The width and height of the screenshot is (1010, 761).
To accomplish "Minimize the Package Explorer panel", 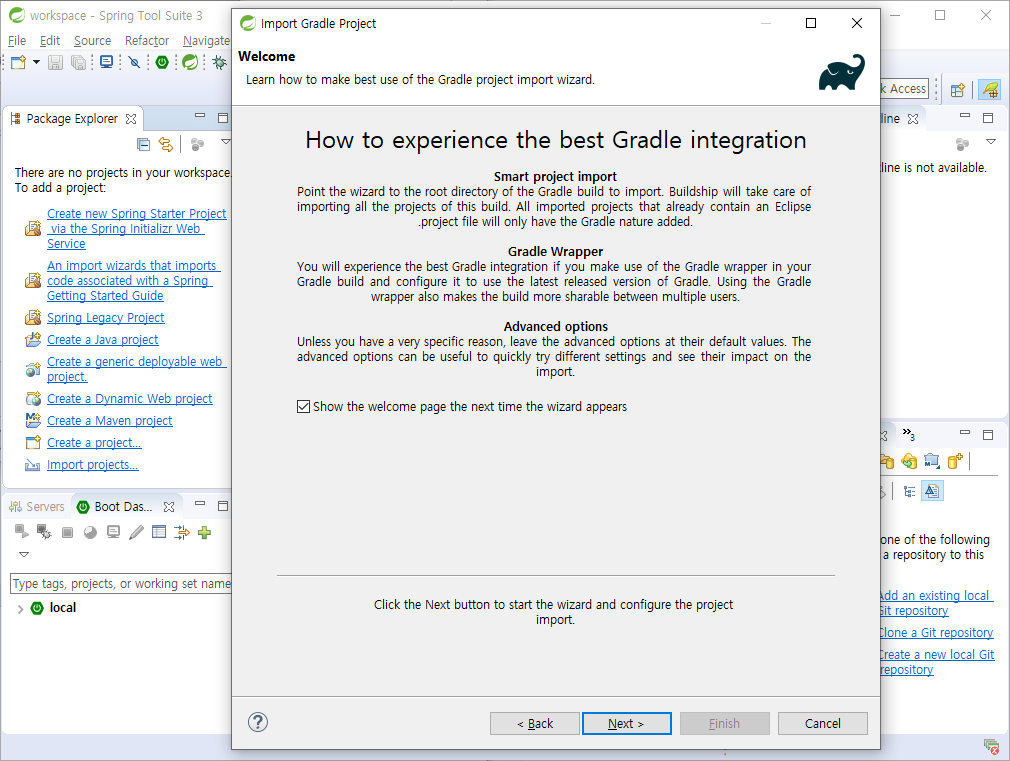I will pos(200,116).
